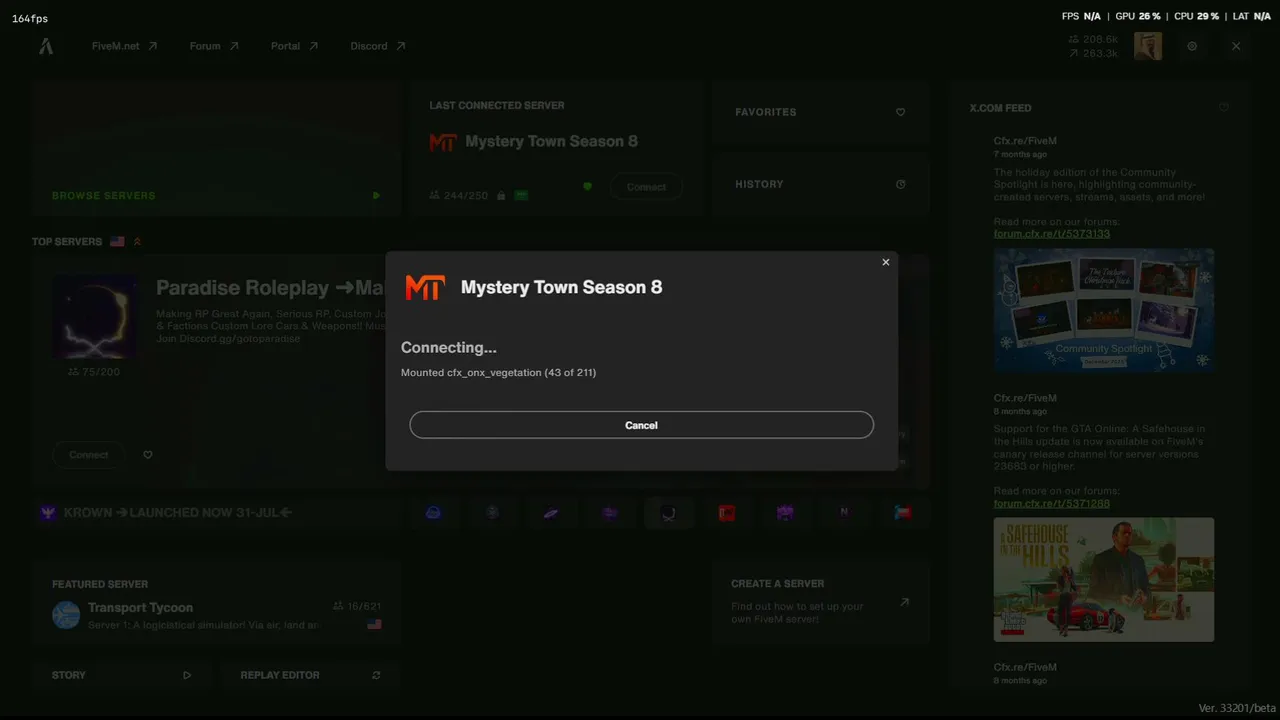This screenshot has width=1280, height=720.
Task: Select the blue cloud server icon
Action: [433, 513]
